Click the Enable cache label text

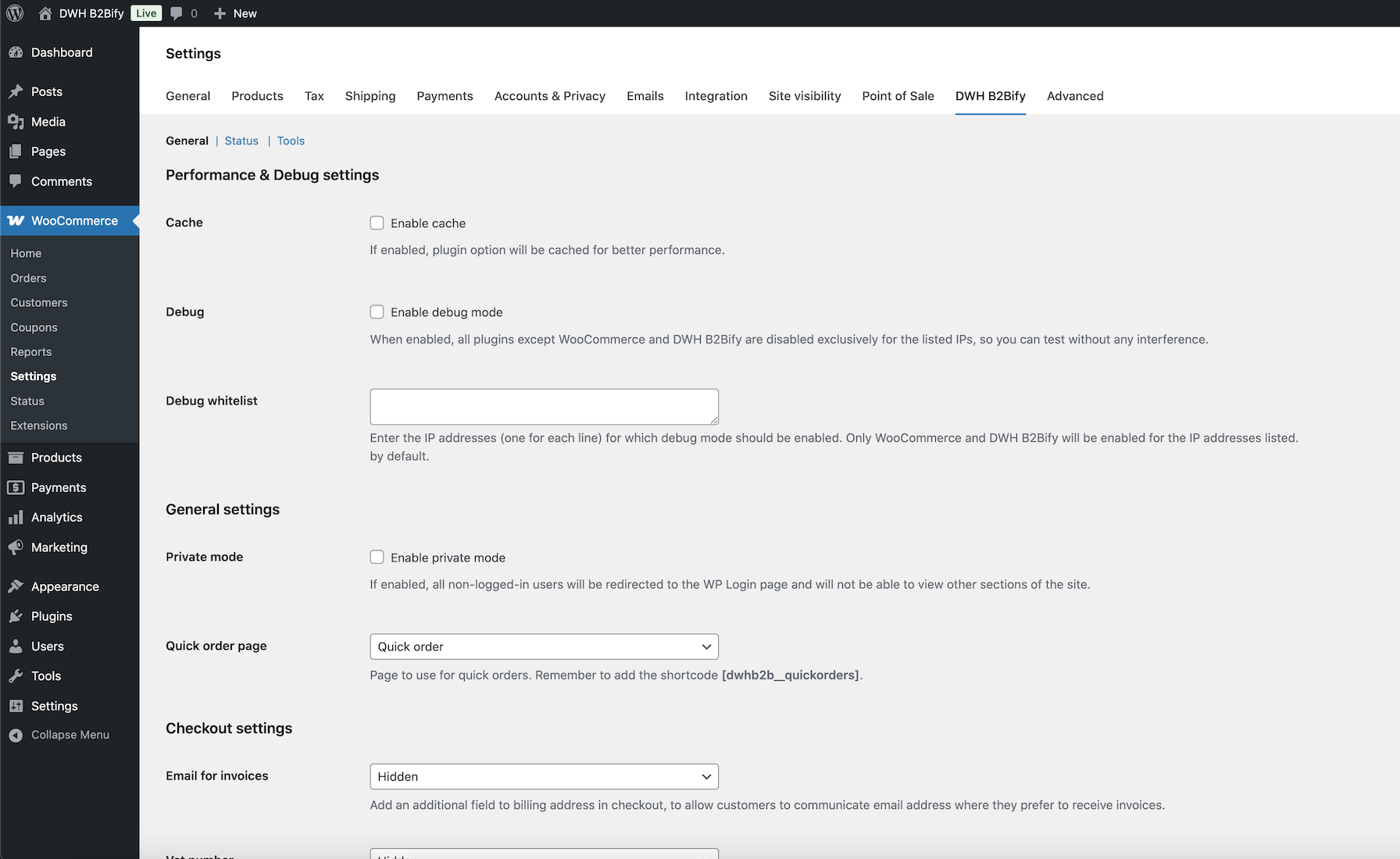coord(428,223)
